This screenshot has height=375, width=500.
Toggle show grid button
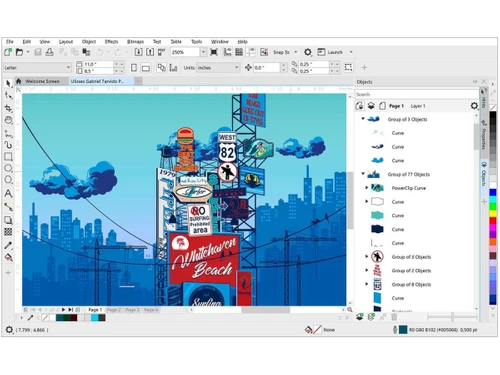pyautogui.click(x=239, y=52)
